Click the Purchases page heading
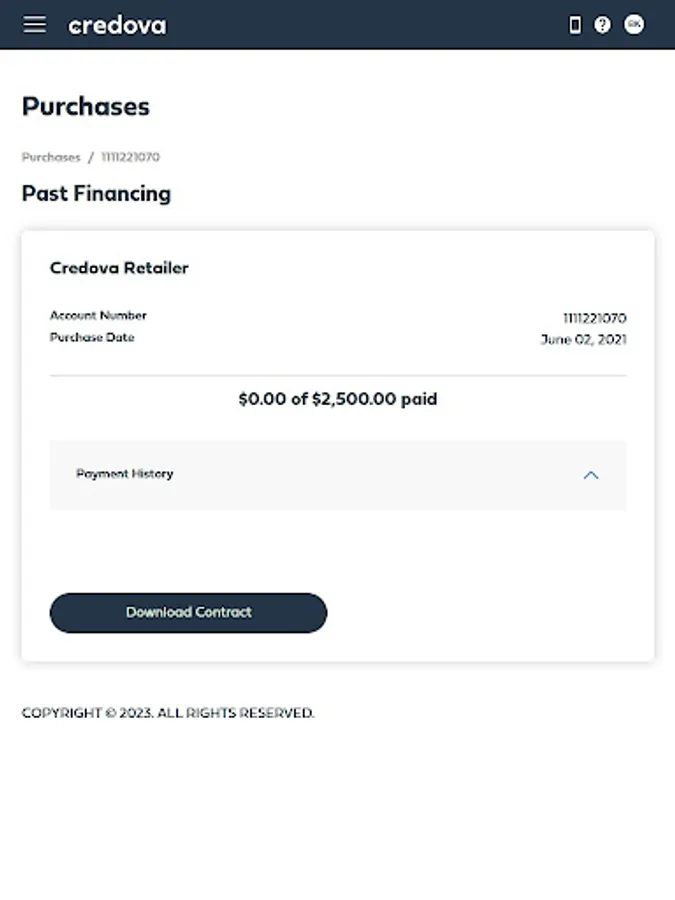The height and width of the screenshot is (900, 675). pos(86,107)
